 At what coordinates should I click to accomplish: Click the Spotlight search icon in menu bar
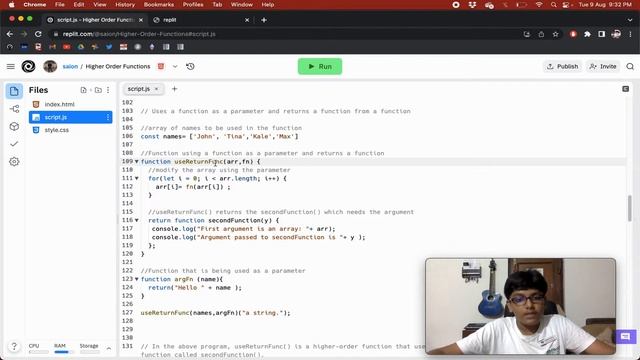click(x=553, y=4)
